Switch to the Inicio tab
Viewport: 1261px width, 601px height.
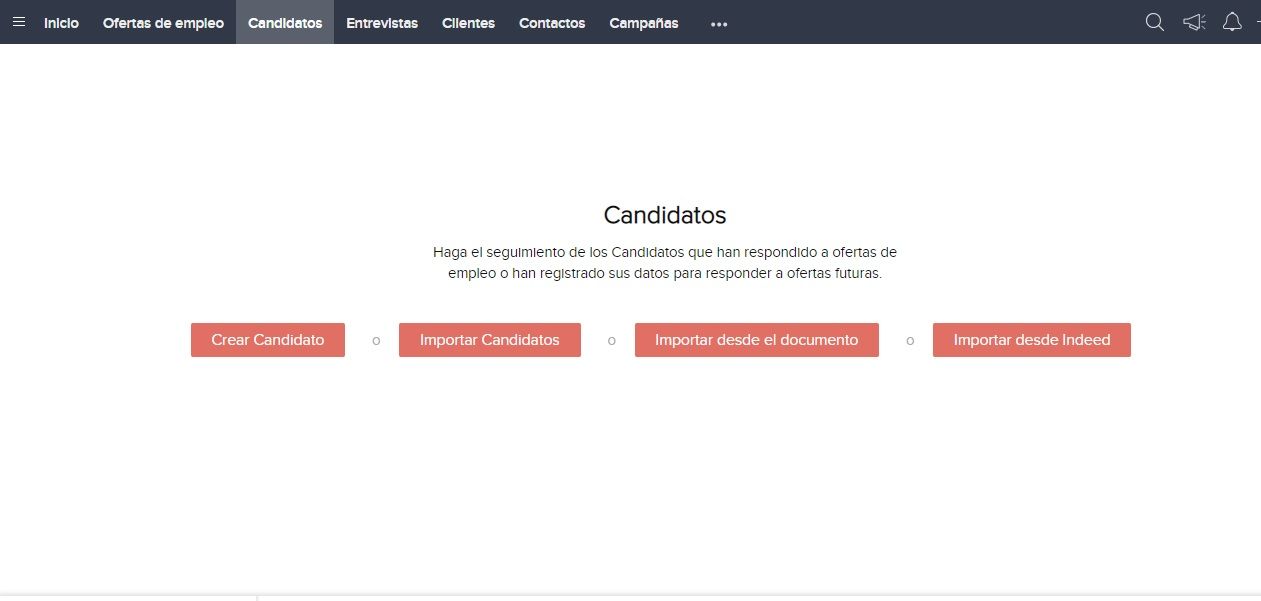coord(61,23)
